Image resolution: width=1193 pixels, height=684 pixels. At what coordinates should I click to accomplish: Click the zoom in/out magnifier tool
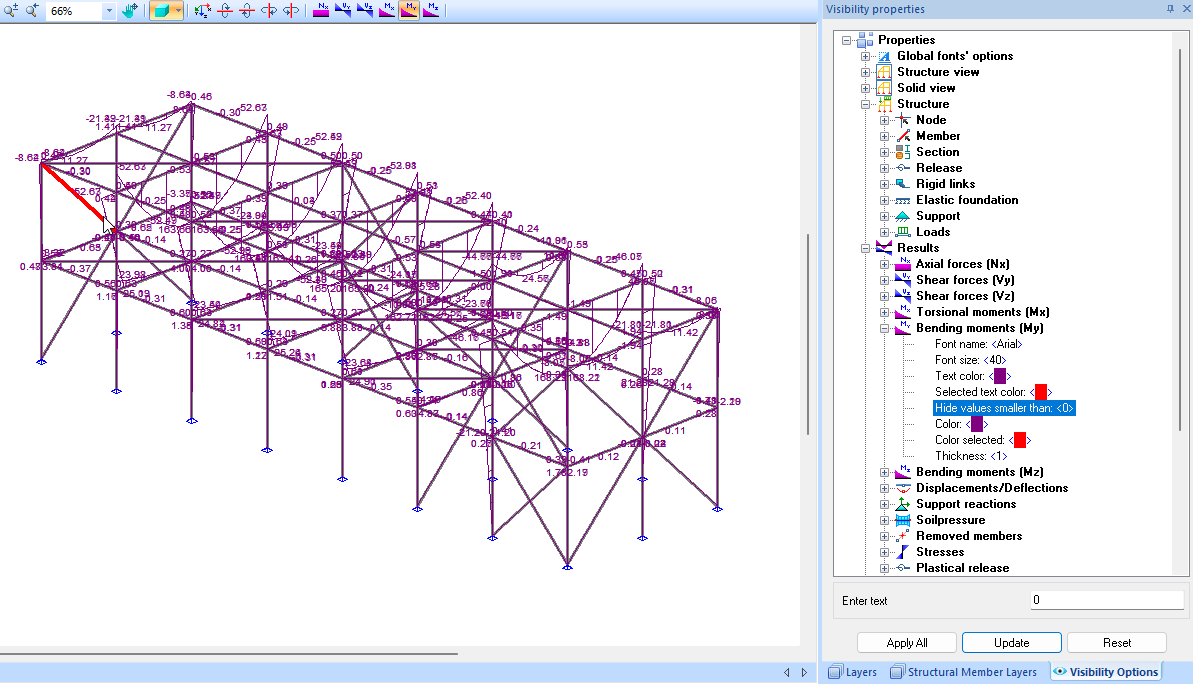point(11,11)
